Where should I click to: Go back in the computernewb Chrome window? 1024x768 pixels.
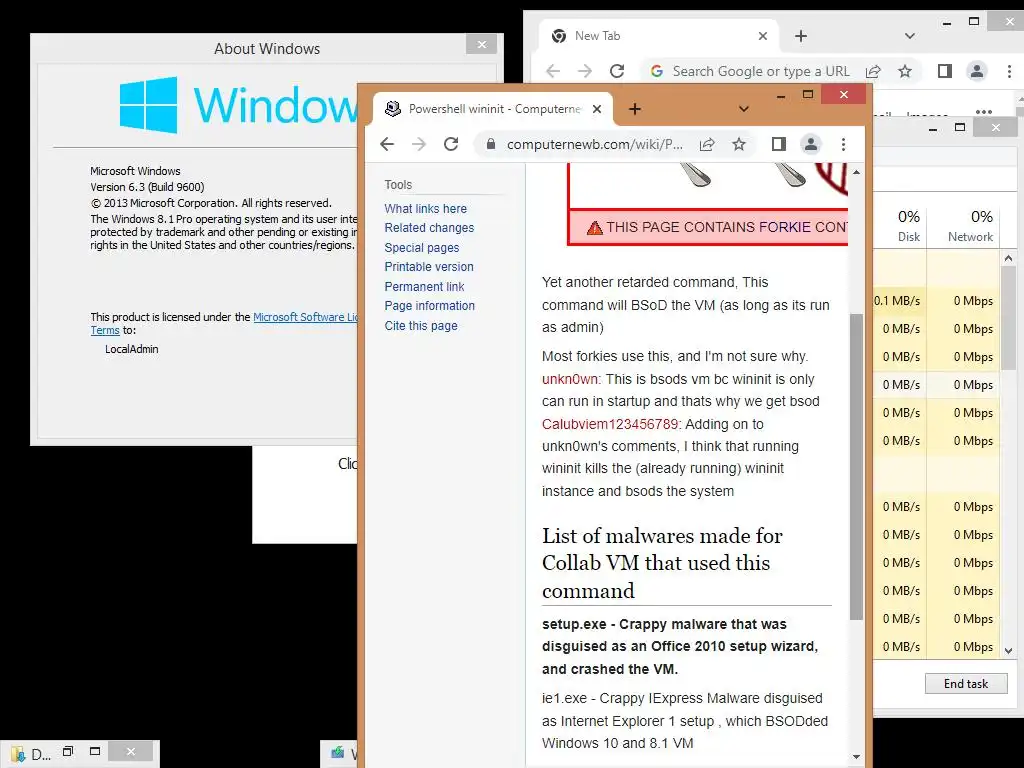[387, 144]
